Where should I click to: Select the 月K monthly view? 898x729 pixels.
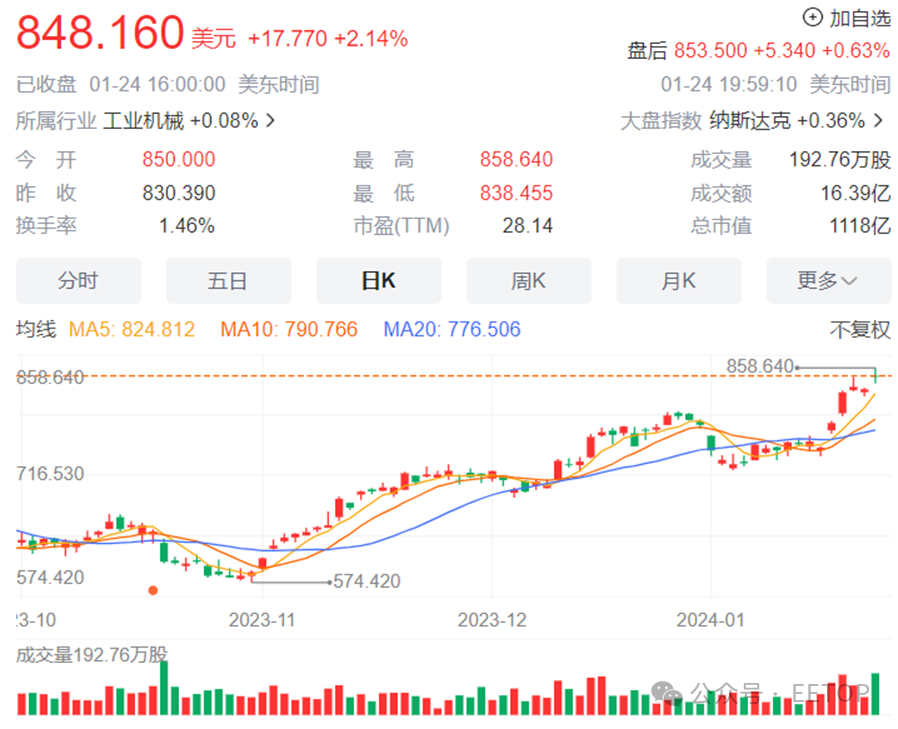pos(679,281)
